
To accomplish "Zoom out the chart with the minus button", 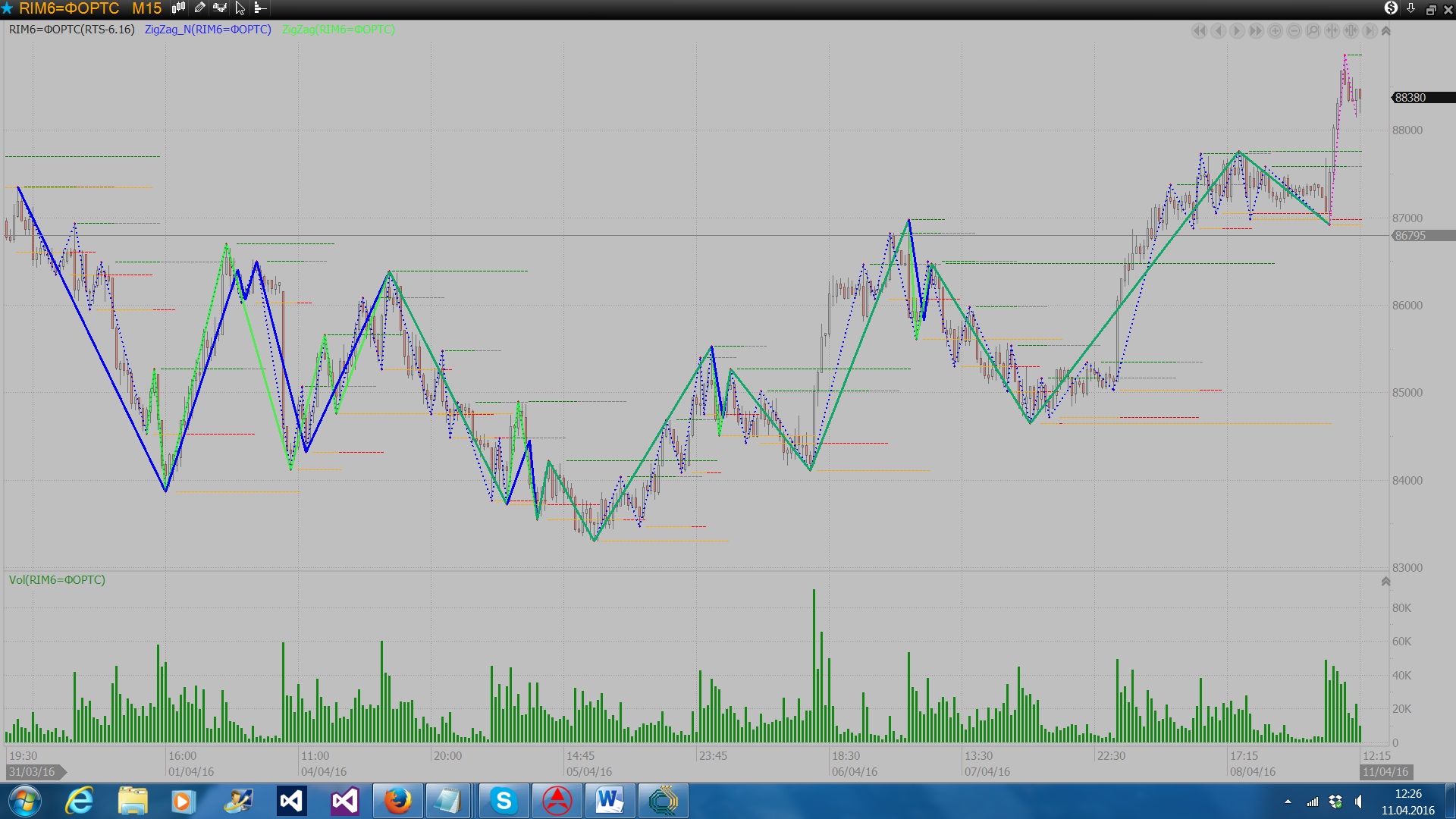I will 1294,31.
